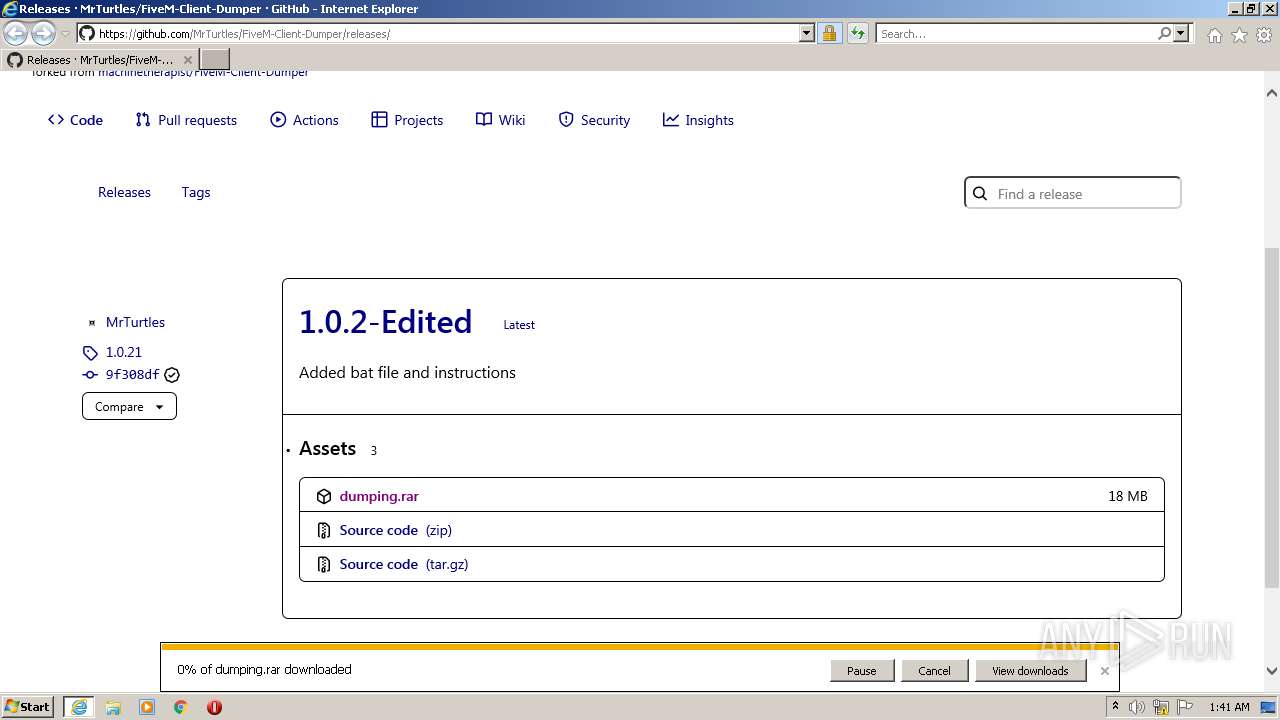This screenshot has width=1280, height=720.
Task: Click the 1:41 AM system clock
Action: [1229, 707]
